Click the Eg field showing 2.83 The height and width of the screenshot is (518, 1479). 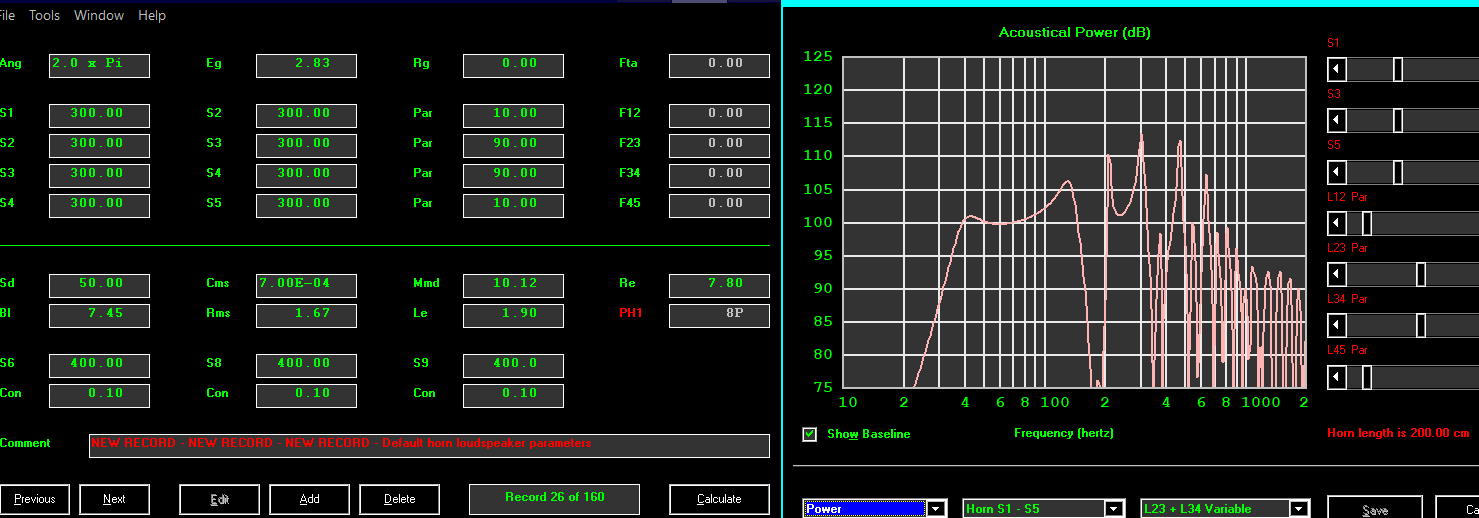(306, 66)
